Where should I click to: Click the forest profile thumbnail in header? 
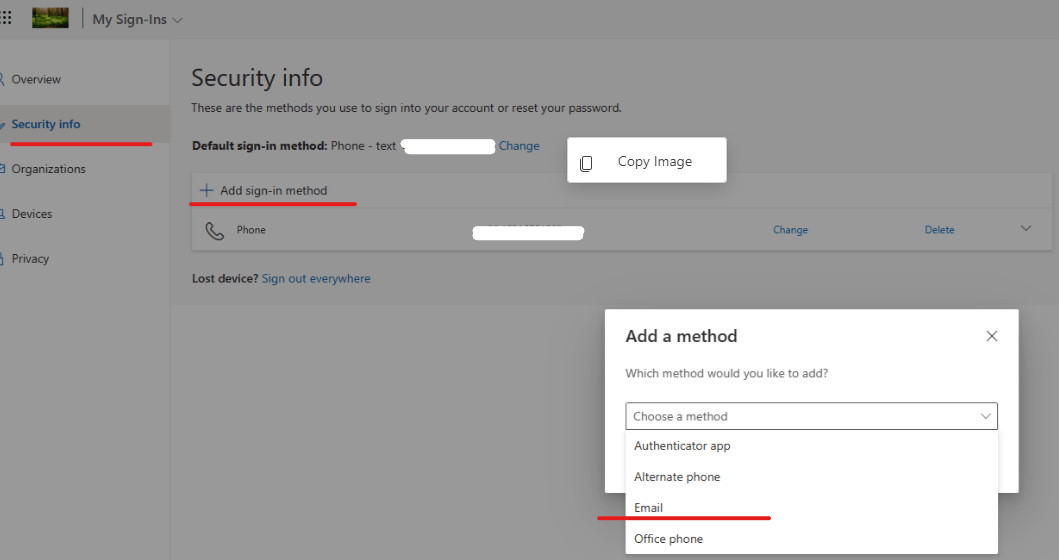pos(51,18)
